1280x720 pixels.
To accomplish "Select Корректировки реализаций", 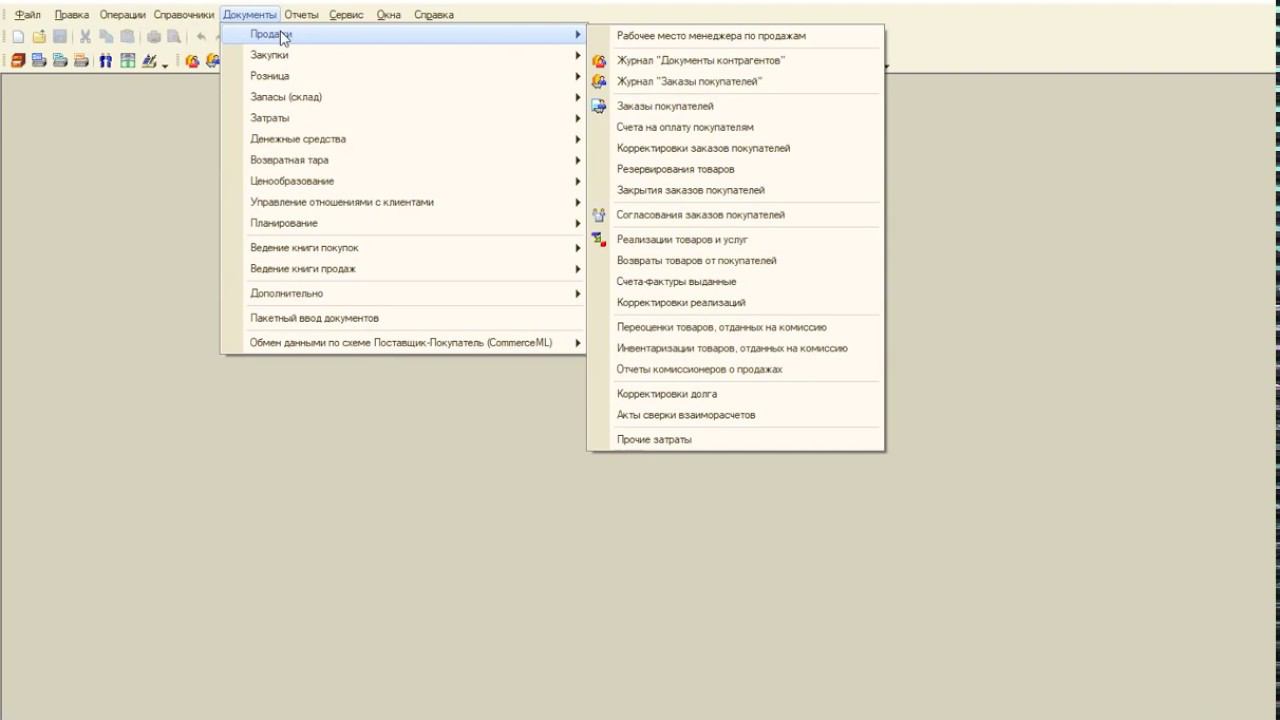I will (x=736, y=303).
